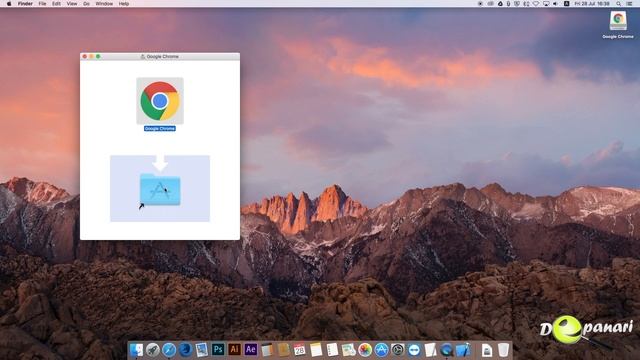Image resolution: width=640 pixels, height=360 pixels.
Task: Open Maps from the Dock
Action: tap(349, 350)
